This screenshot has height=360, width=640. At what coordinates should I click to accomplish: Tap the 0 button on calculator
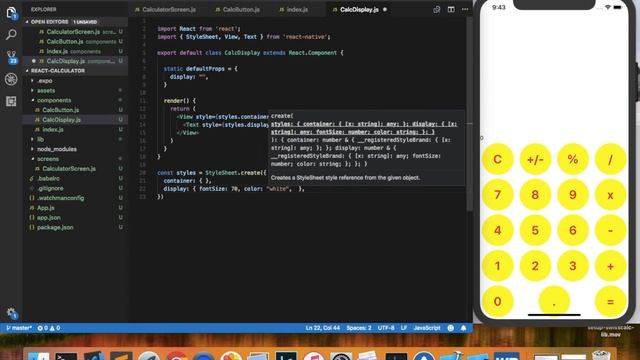pyautogui.click(x=497, y=302)
